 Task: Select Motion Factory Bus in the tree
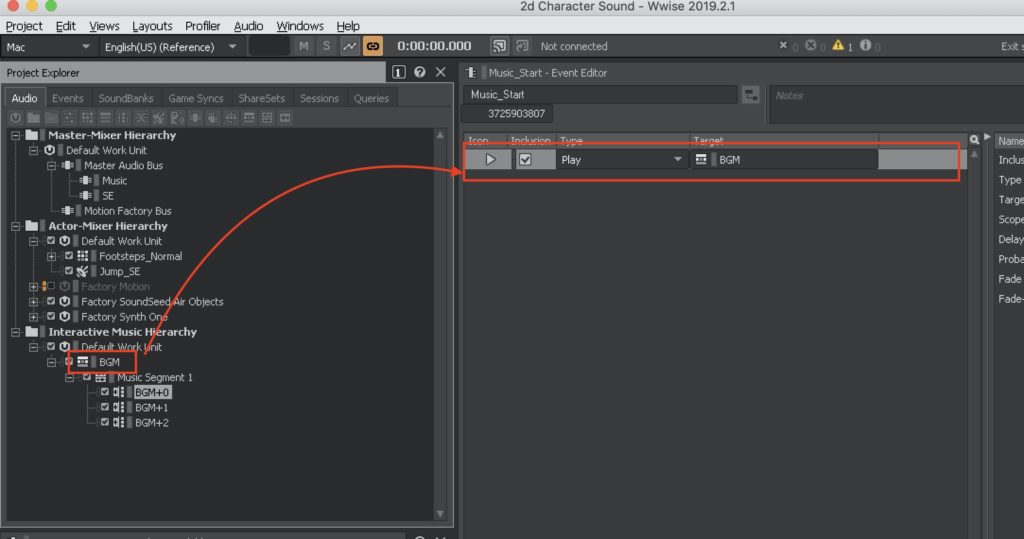click(x=127, y=211)
